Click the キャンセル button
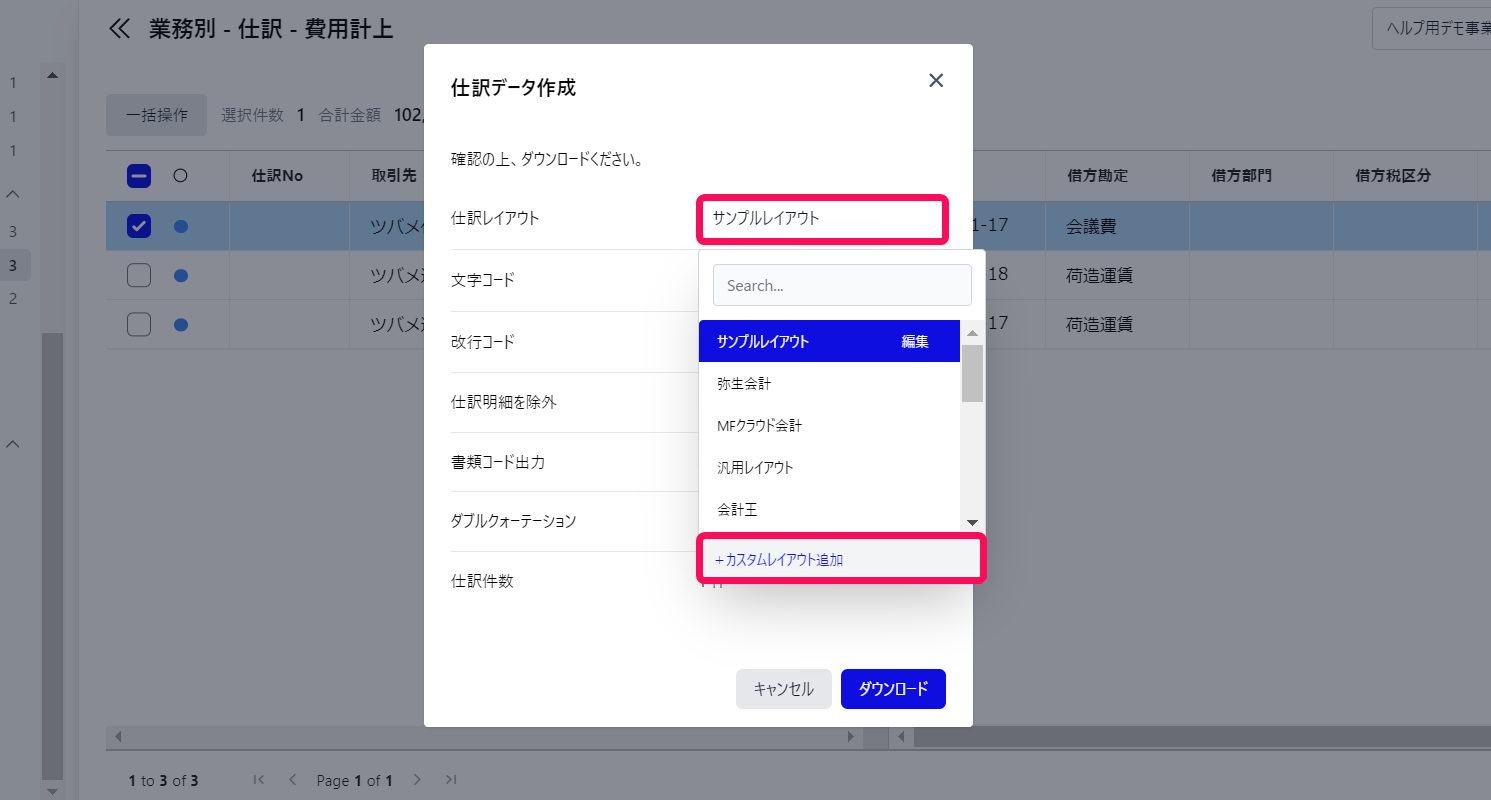The height and width of the screenshot is (800, 1491). [x=783, y=689]
